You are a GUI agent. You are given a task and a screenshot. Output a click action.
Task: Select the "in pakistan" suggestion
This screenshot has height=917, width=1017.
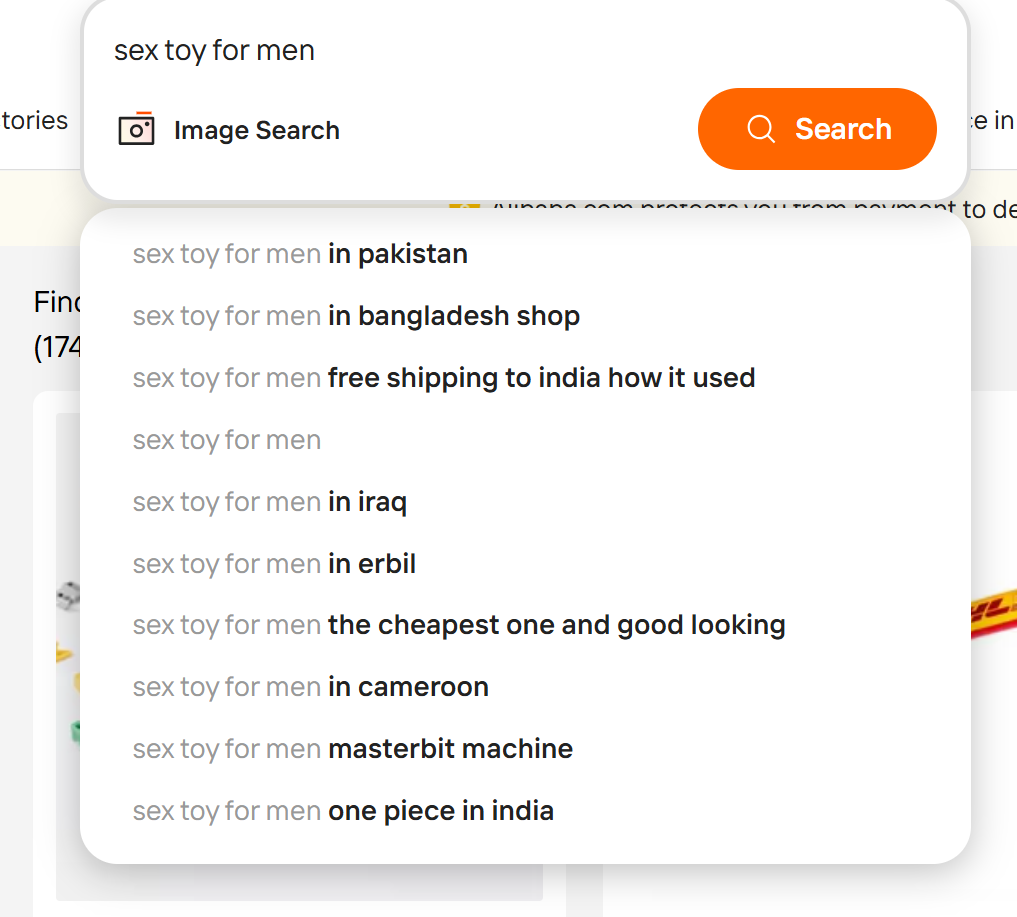click(x=300, y=254)
